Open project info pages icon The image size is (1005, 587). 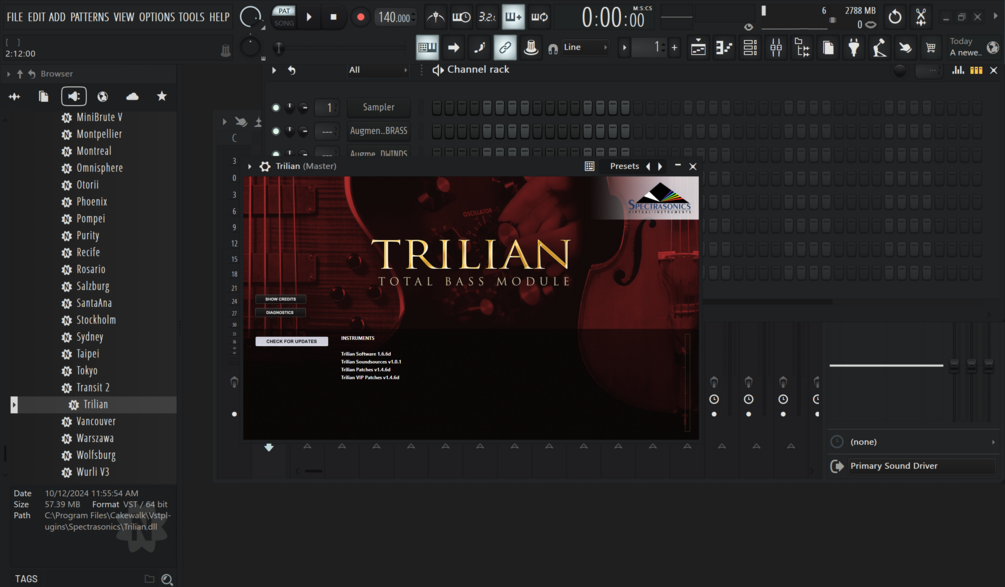click(828, 47)
